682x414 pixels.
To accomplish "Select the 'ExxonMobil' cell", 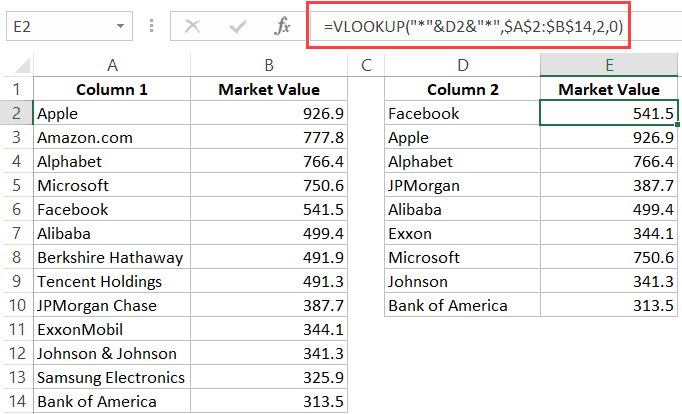I will pyautogui.click(x=112, y=329).
